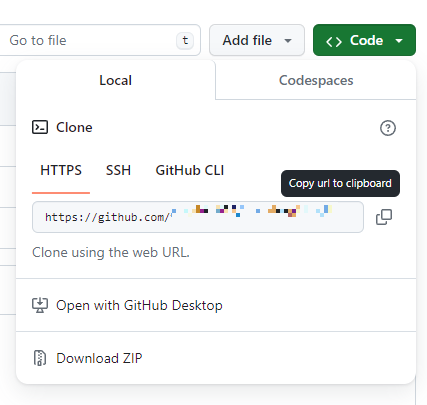The width and height of the screenshot is (427, 405).
Task: Switch to the Local tab
Action: [x=116, y=80]
